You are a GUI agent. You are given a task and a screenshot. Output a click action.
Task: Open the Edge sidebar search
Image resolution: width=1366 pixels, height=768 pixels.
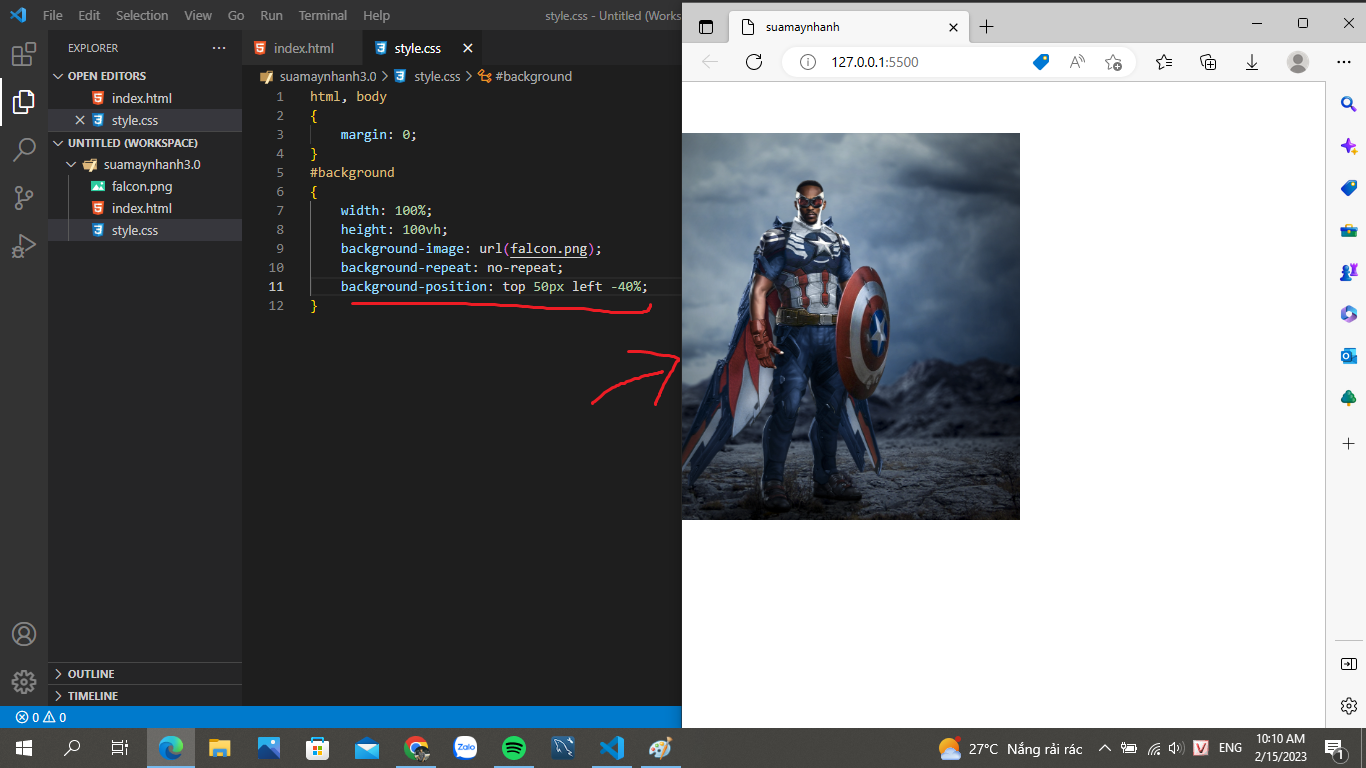pos(1348,104)
